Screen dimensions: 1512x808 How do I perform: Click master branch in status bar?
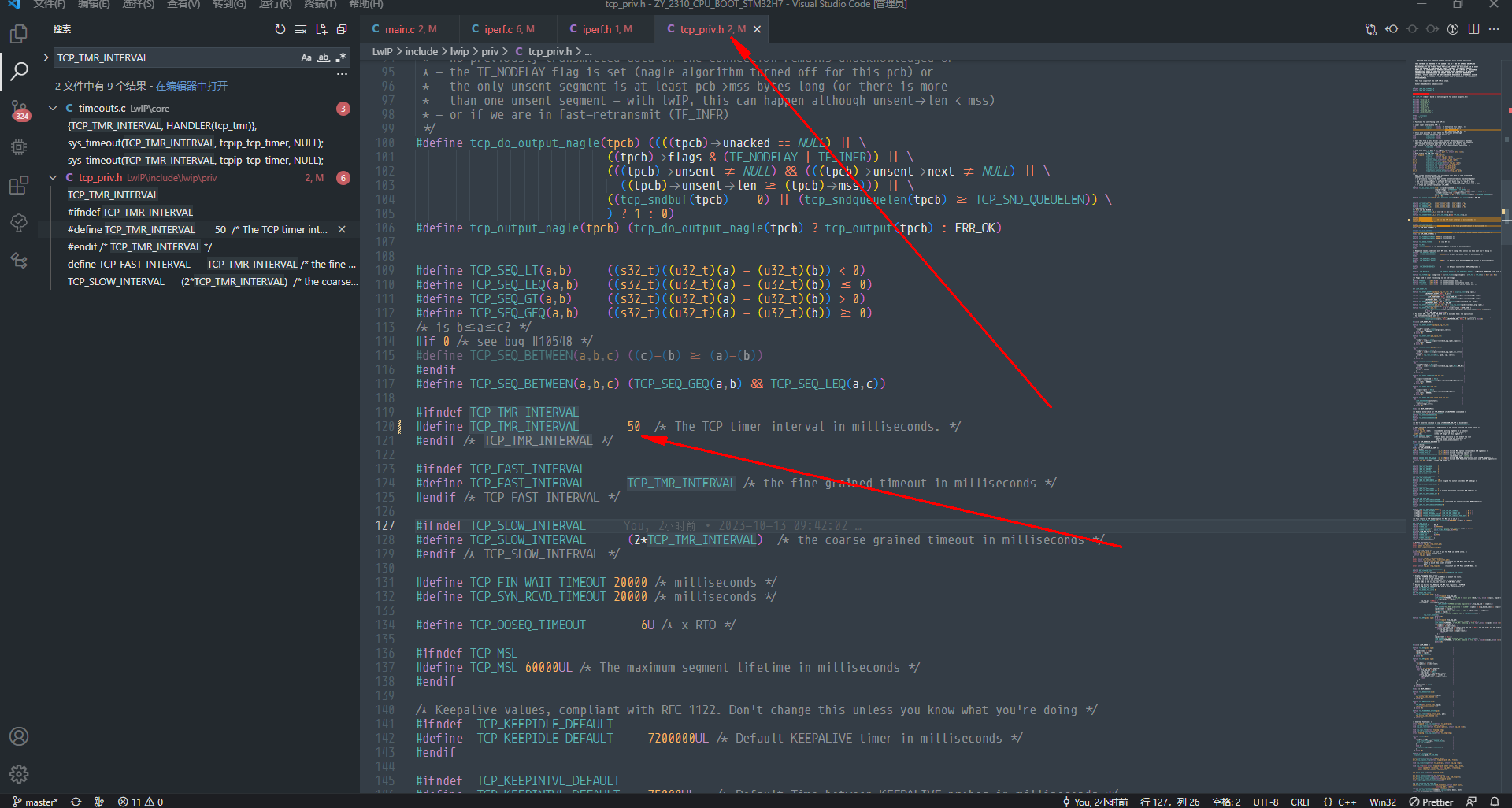[x=35, y=802]
